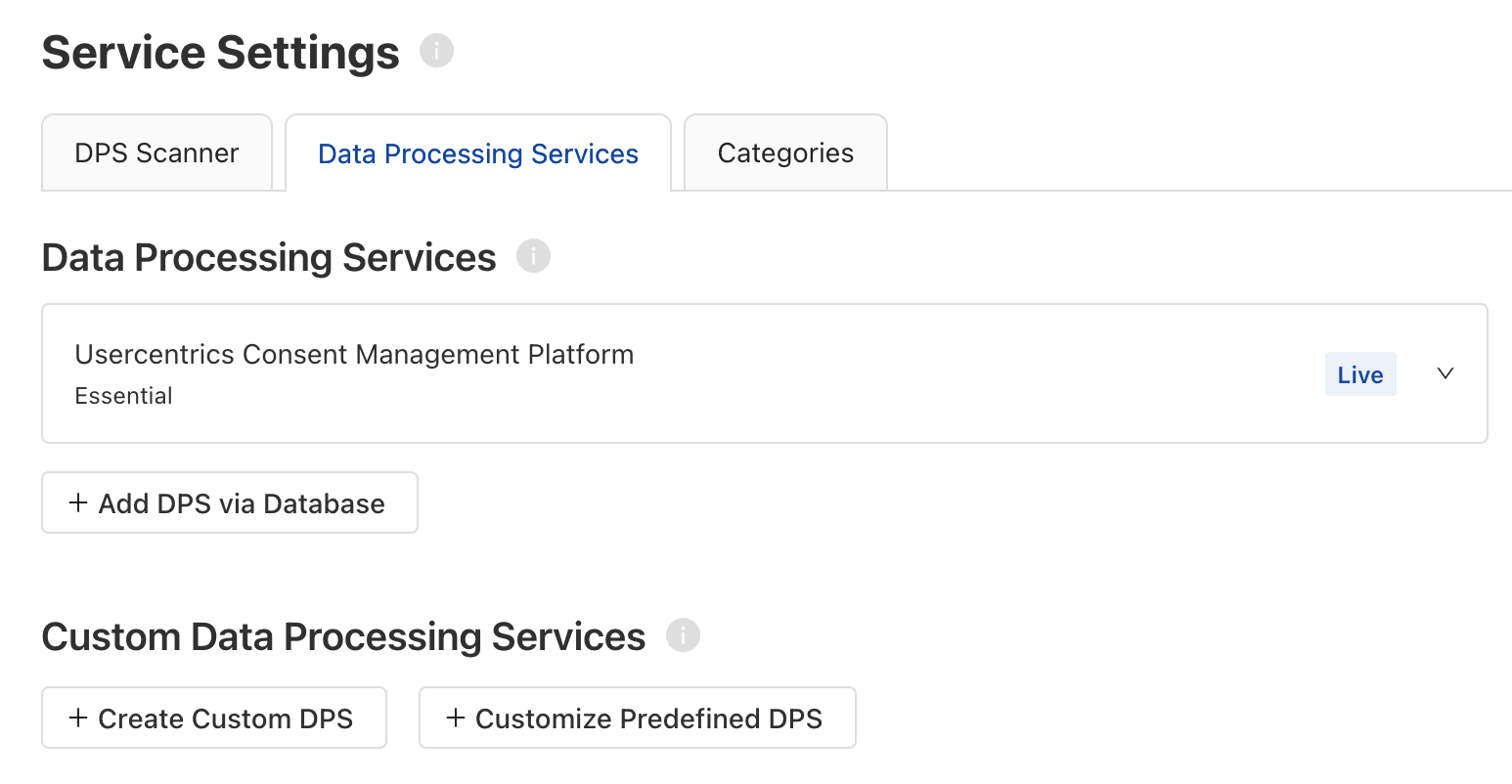Expand the Usercentrics Consent Management Platform entry
The height and width of the screenshot is (784, 1512).
tap(1445, 373)
